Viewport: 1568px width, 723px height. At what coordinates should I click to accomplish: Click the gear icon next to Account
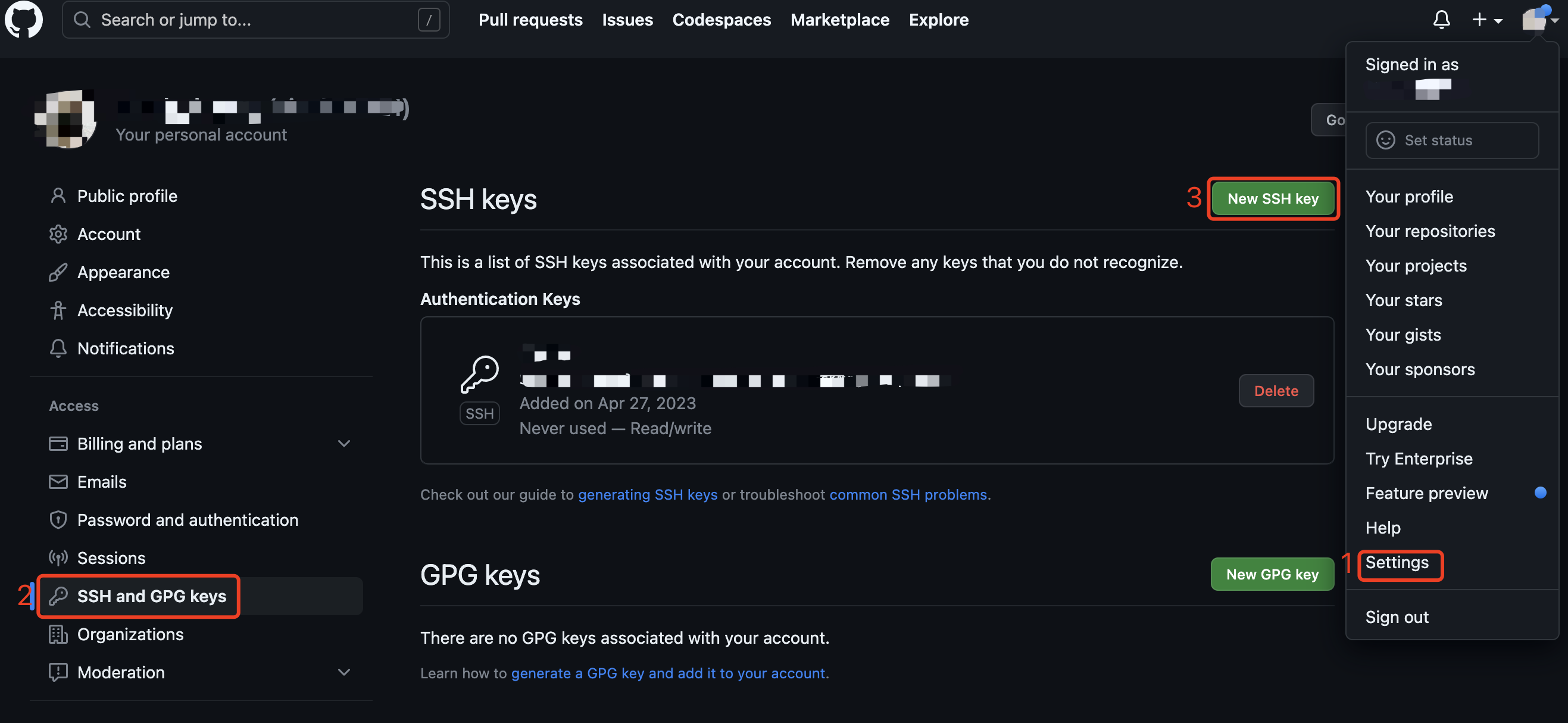(58, 234)
